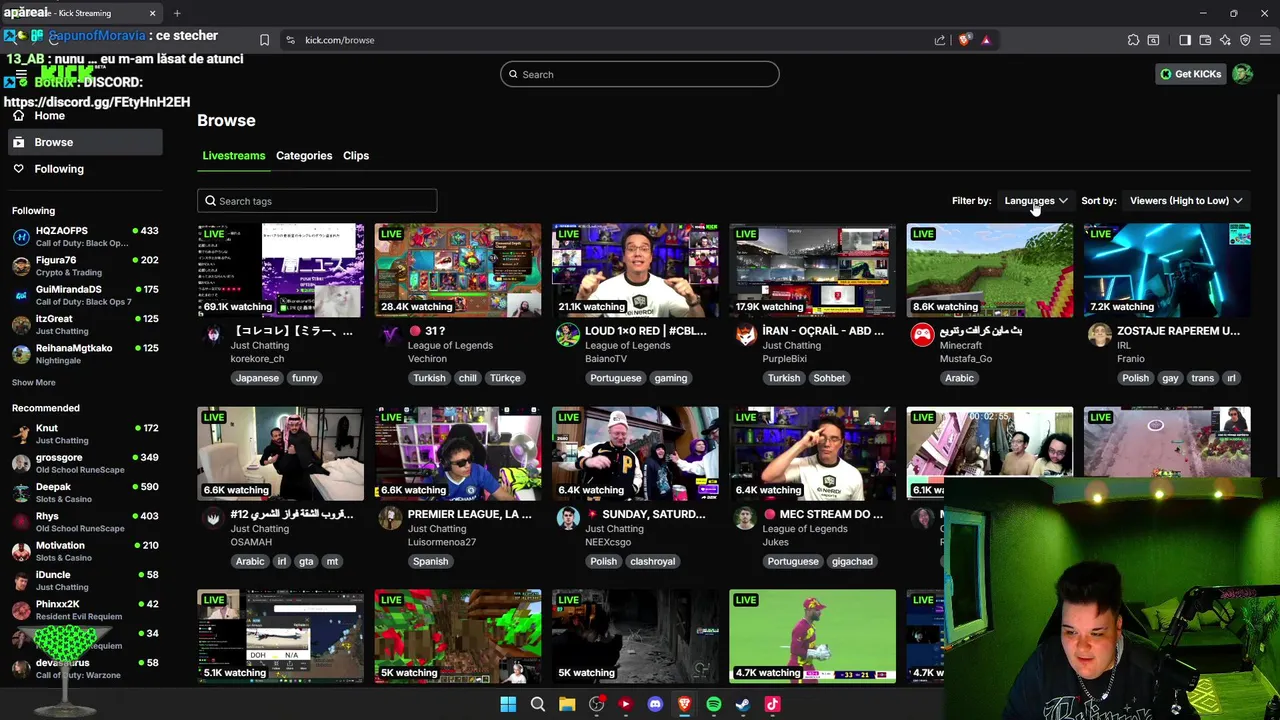Click the Get KICKs button

(1191, 74)
